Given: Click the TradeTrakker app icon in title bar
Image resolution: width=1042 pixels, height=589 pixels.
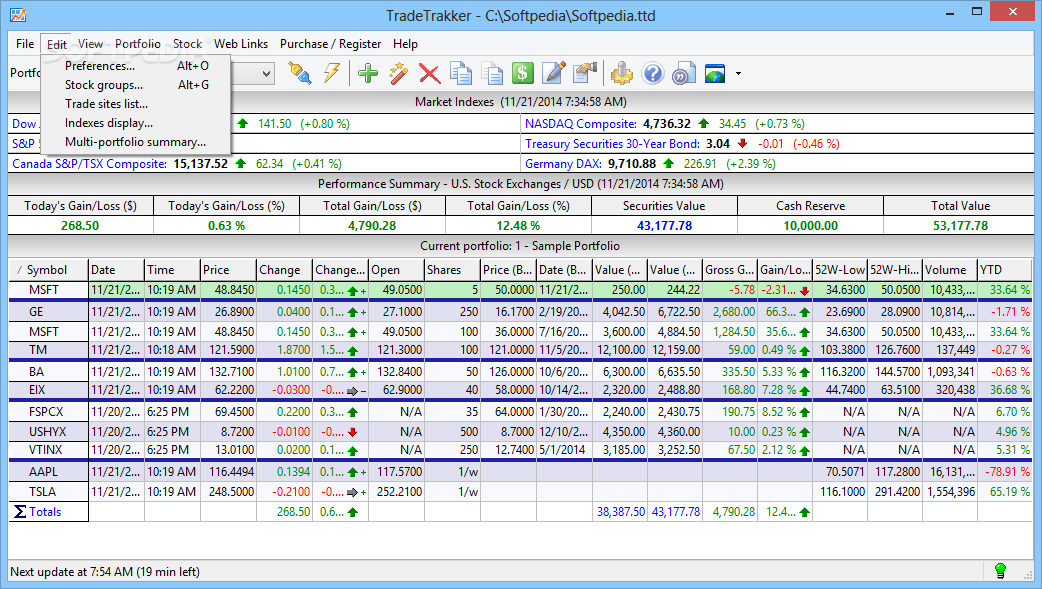Looking at the screenshot, I should coord(18,14).
